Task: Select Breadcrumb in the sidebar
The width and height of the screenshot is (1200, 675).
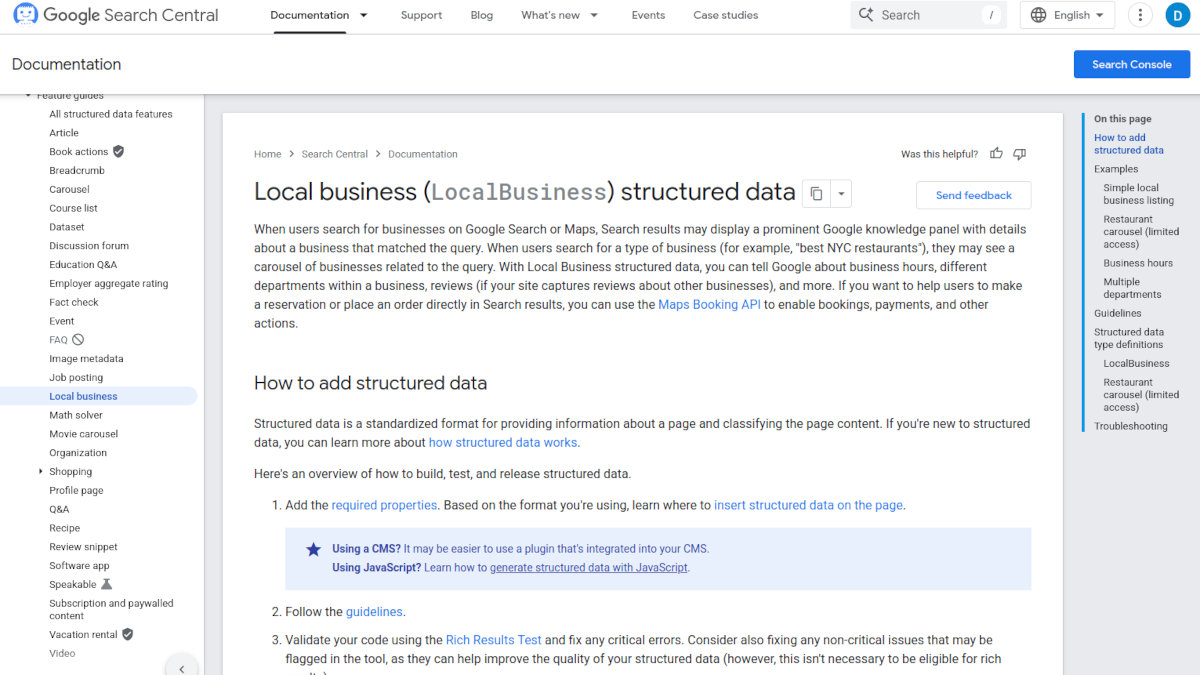Action: [x=77, y=170]
